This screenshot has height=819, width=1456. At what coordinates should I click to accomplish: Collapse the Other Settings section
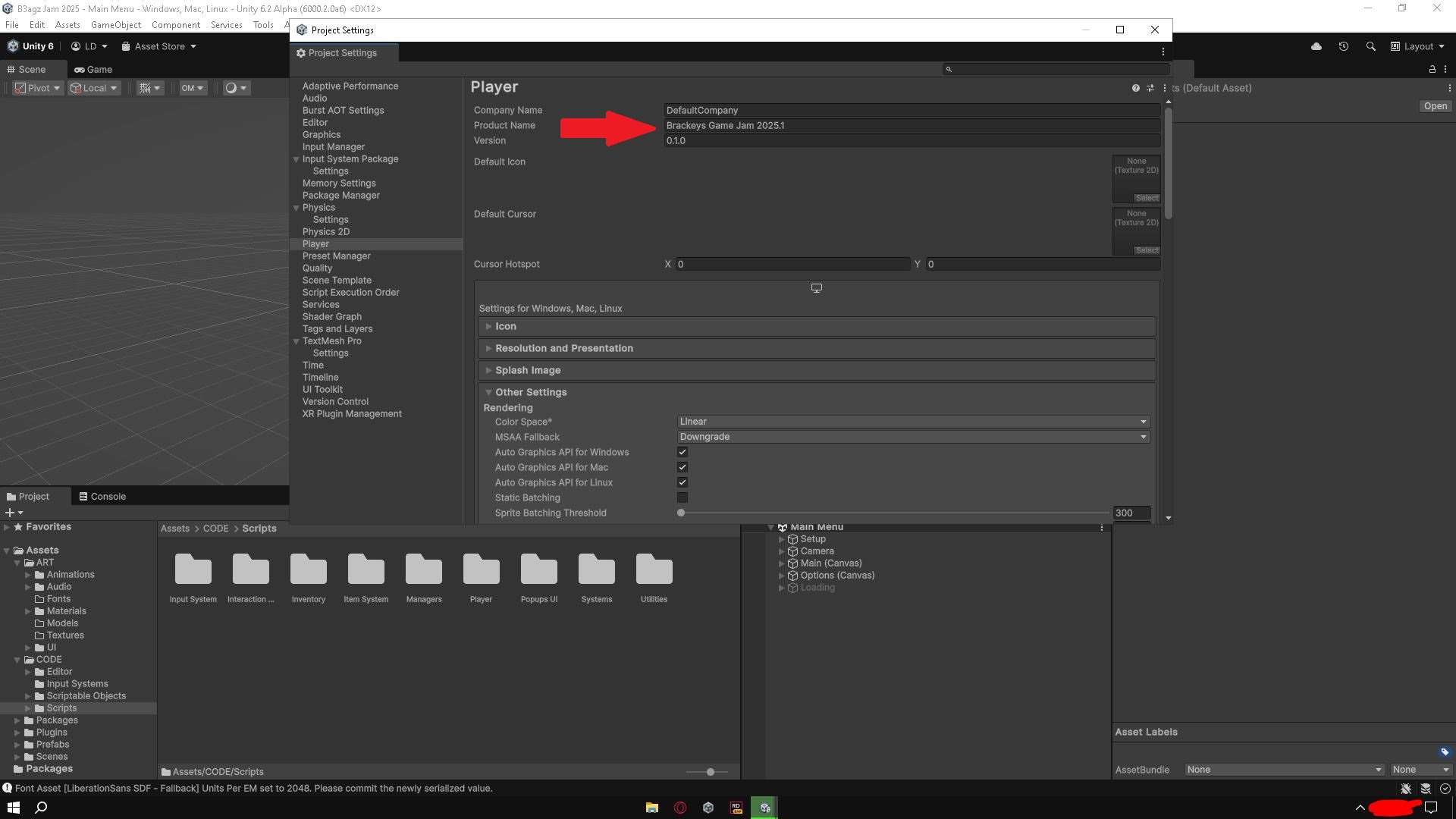pyautogui.click(x=817, y=392)
